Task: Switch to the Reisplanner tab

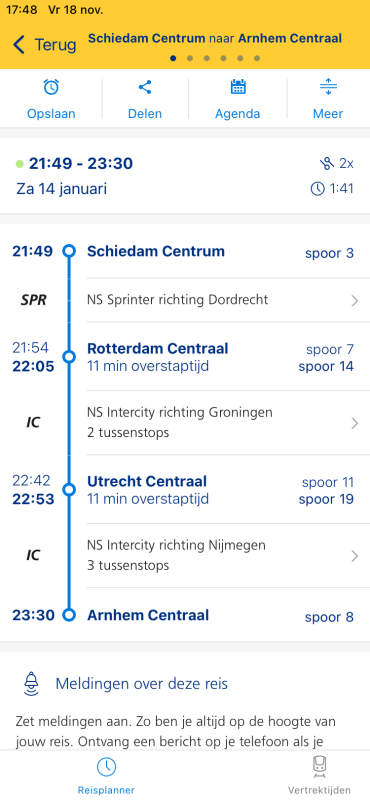Action: point(106,776)
